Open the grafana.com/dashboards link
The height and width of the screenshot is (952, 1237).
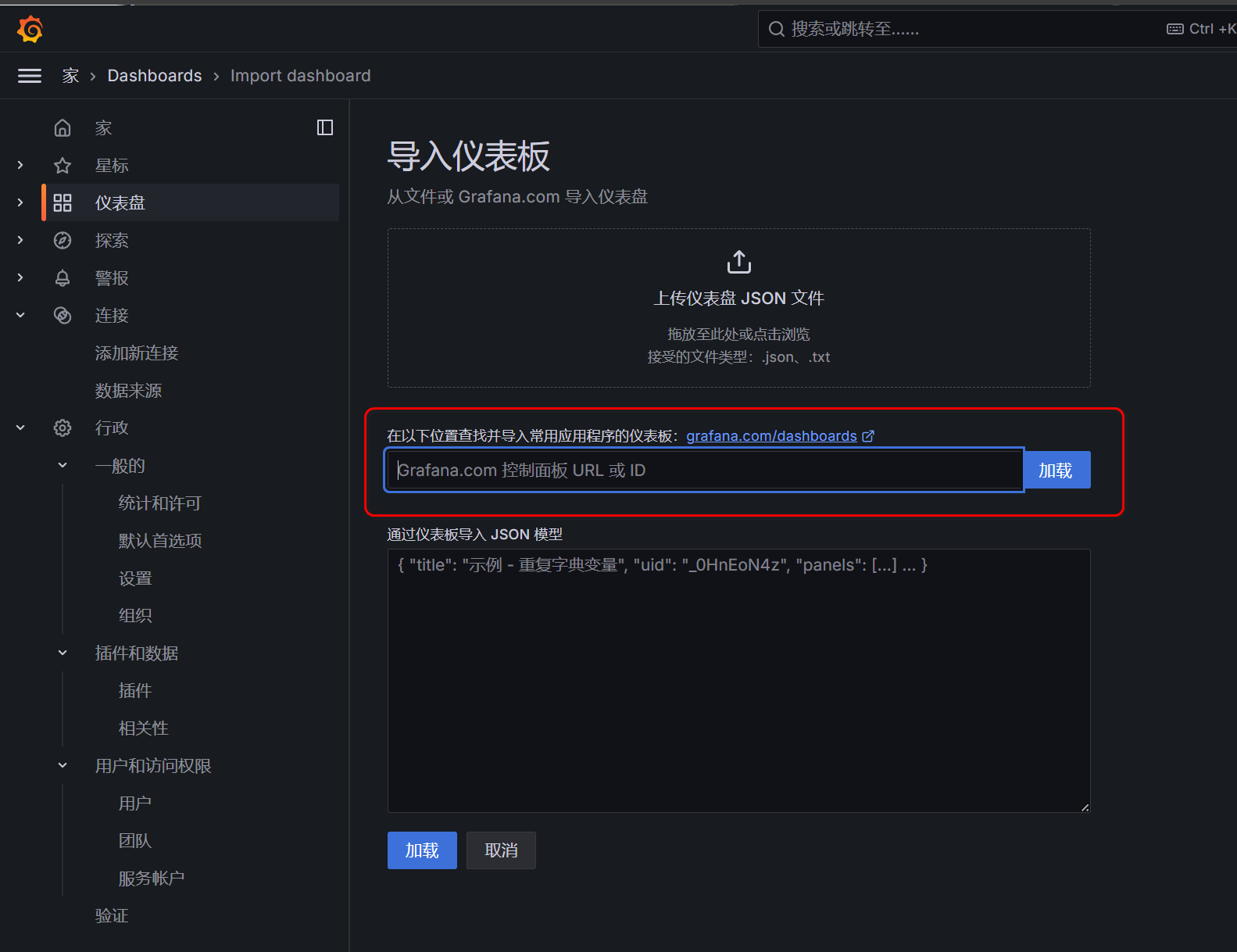click(x=771, y=436)
